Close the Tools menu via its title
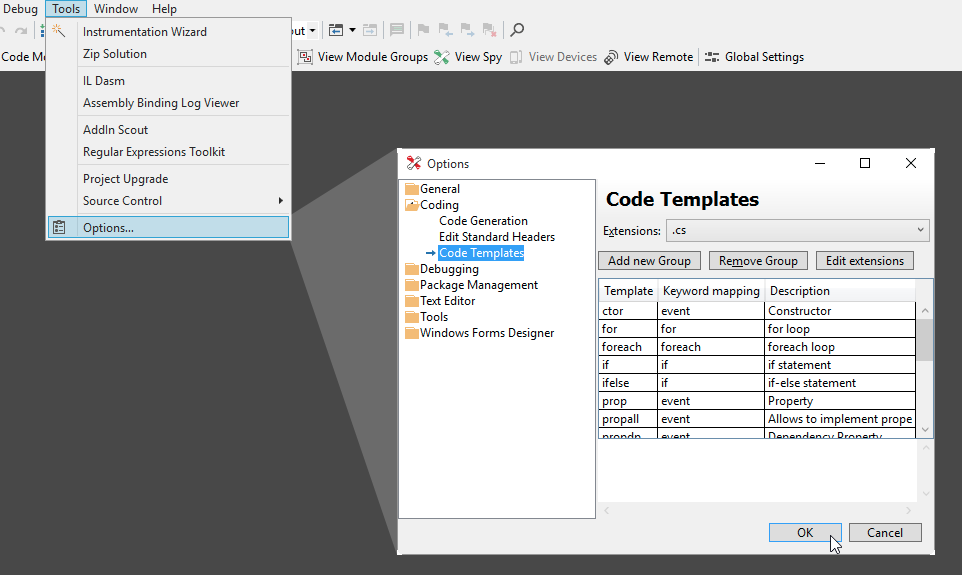962x575 pixels. pos(66,9)
